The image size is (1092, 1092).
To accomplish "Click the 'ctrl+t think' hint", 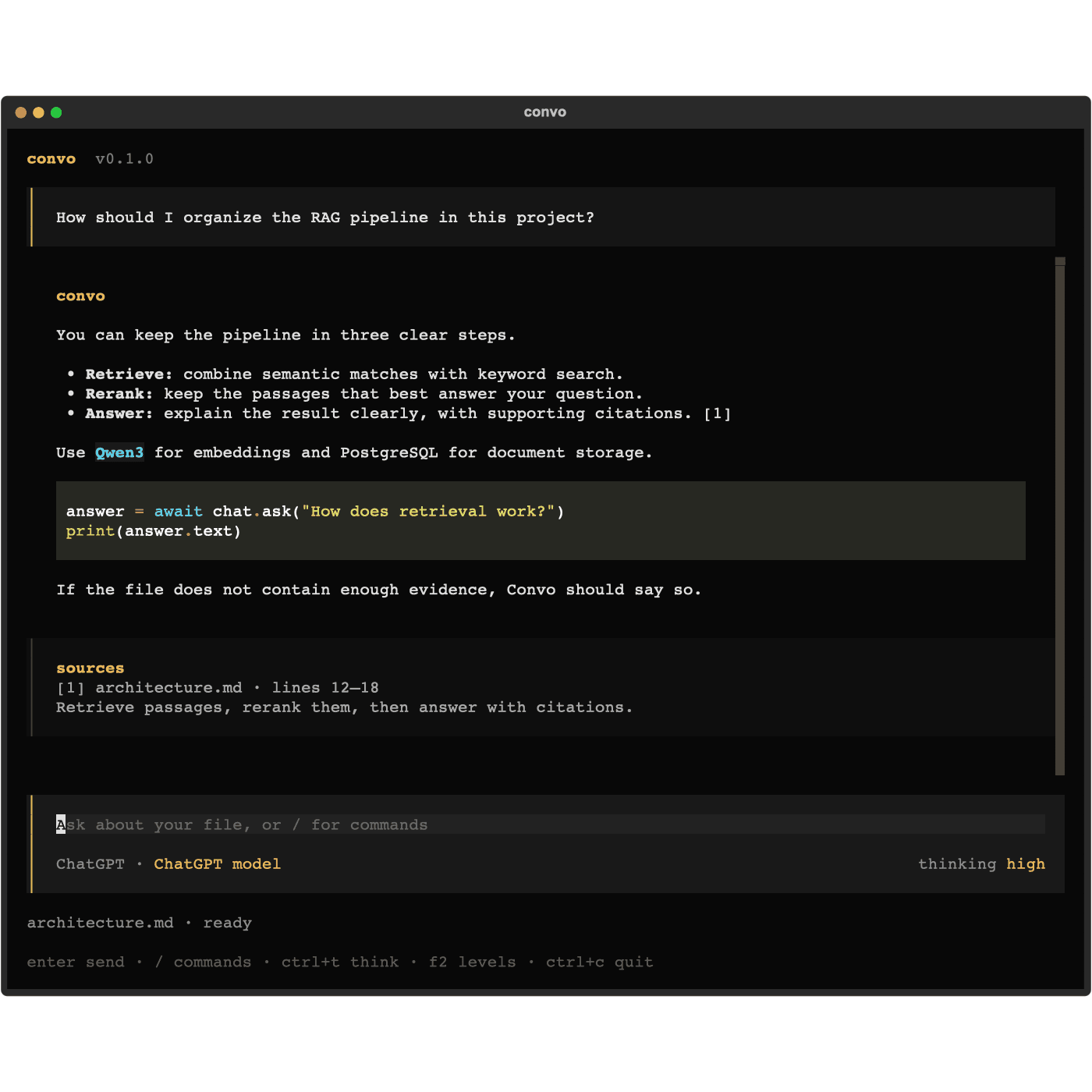I will 340,962.
